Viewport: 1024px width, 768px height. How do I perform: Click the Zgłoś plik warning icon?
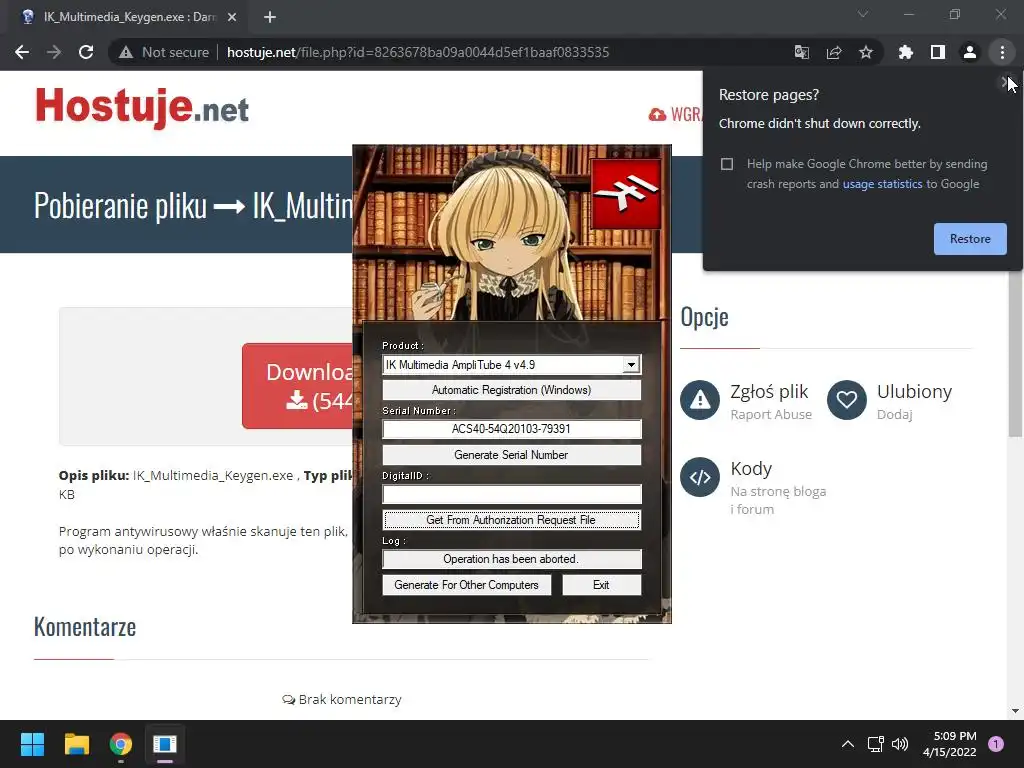click(x=700, y=400)
